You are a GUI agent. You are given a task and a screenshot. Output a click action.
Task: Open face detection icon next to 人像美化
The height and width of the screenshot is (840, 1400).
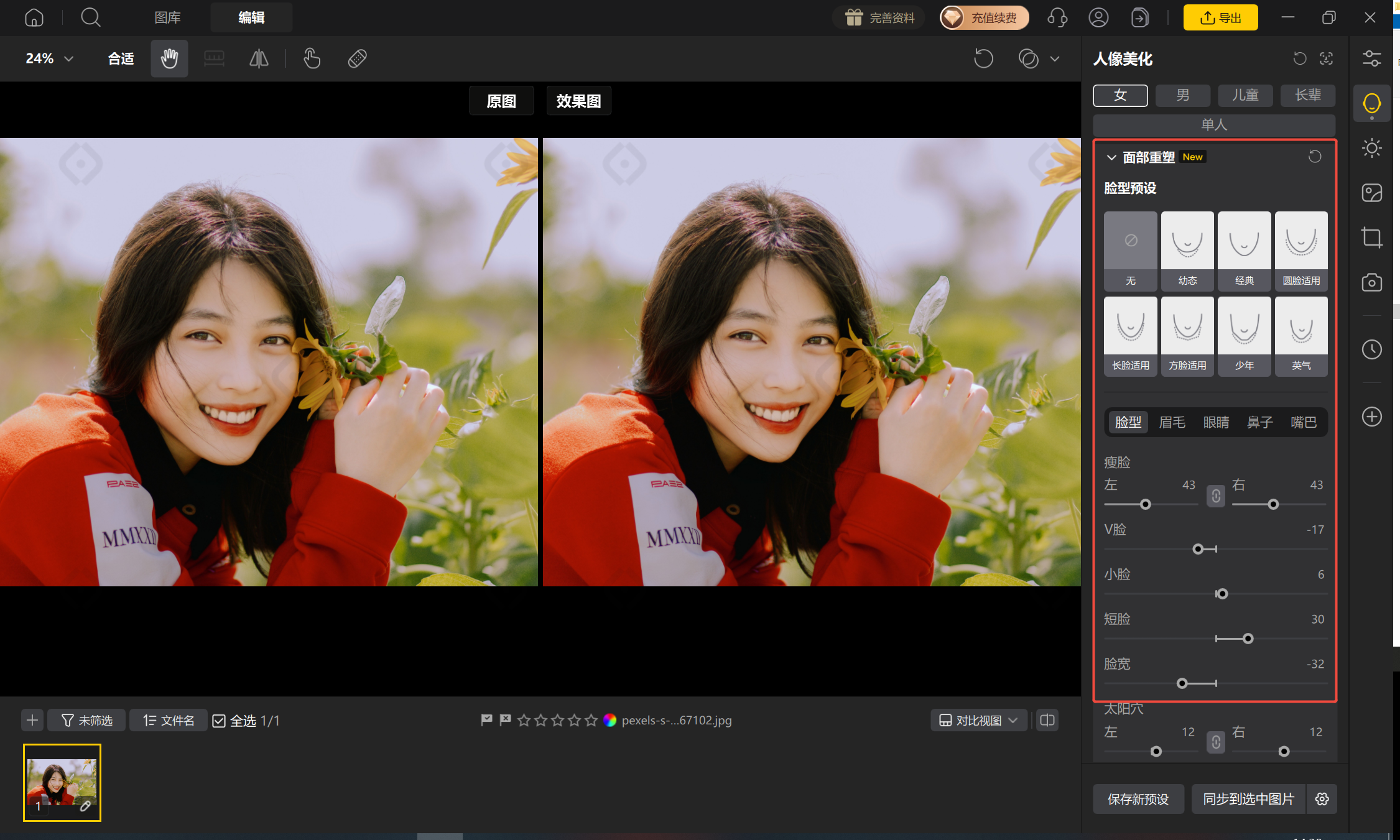pos(1326,58)
